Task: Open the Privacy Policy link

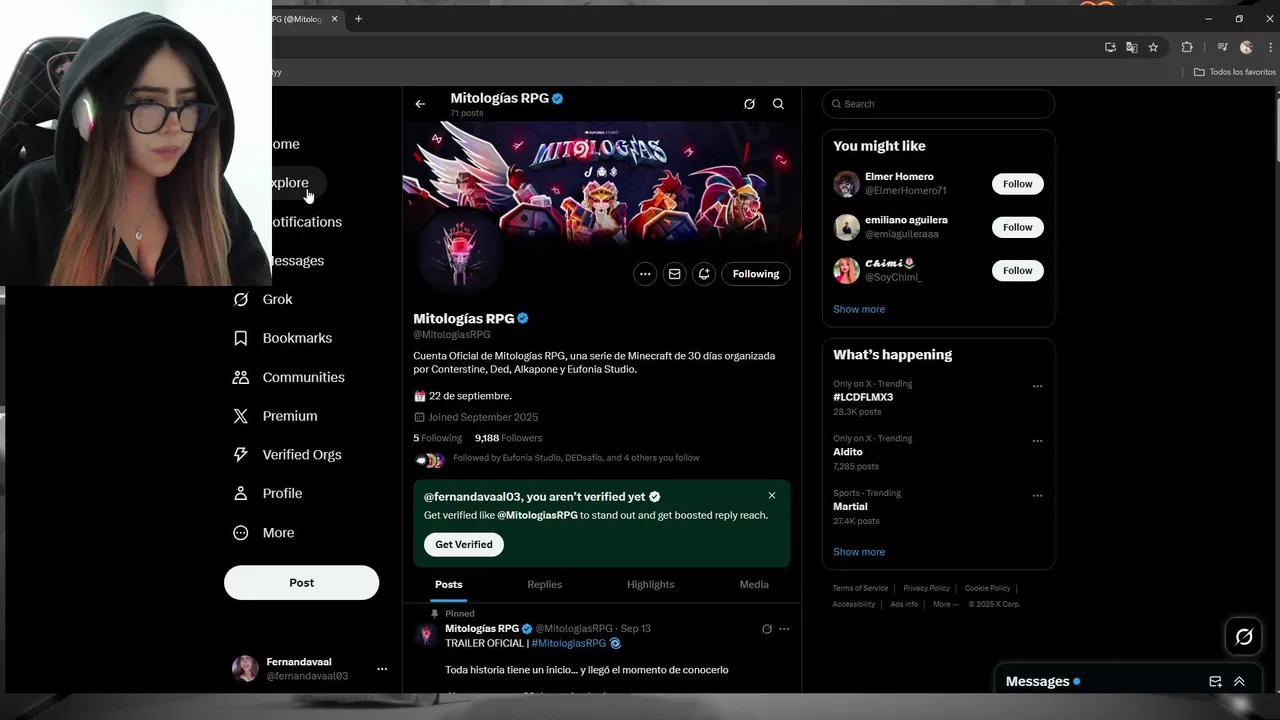Action: (x=927, y=588)
